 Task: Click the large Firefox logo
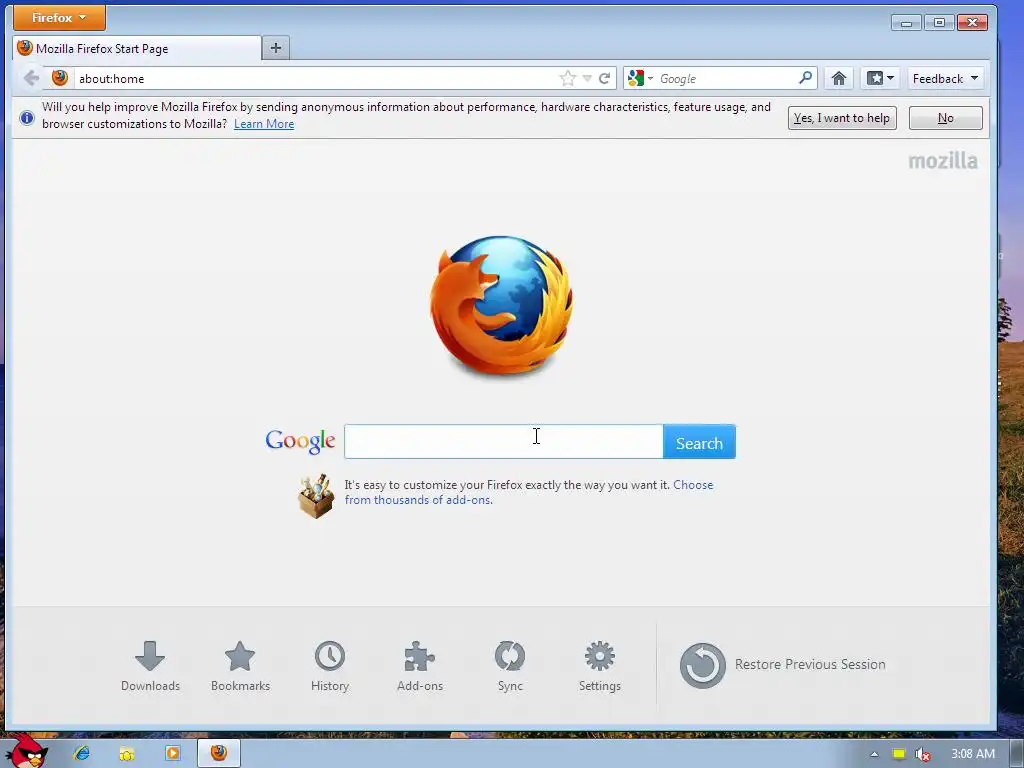(502, 306)
